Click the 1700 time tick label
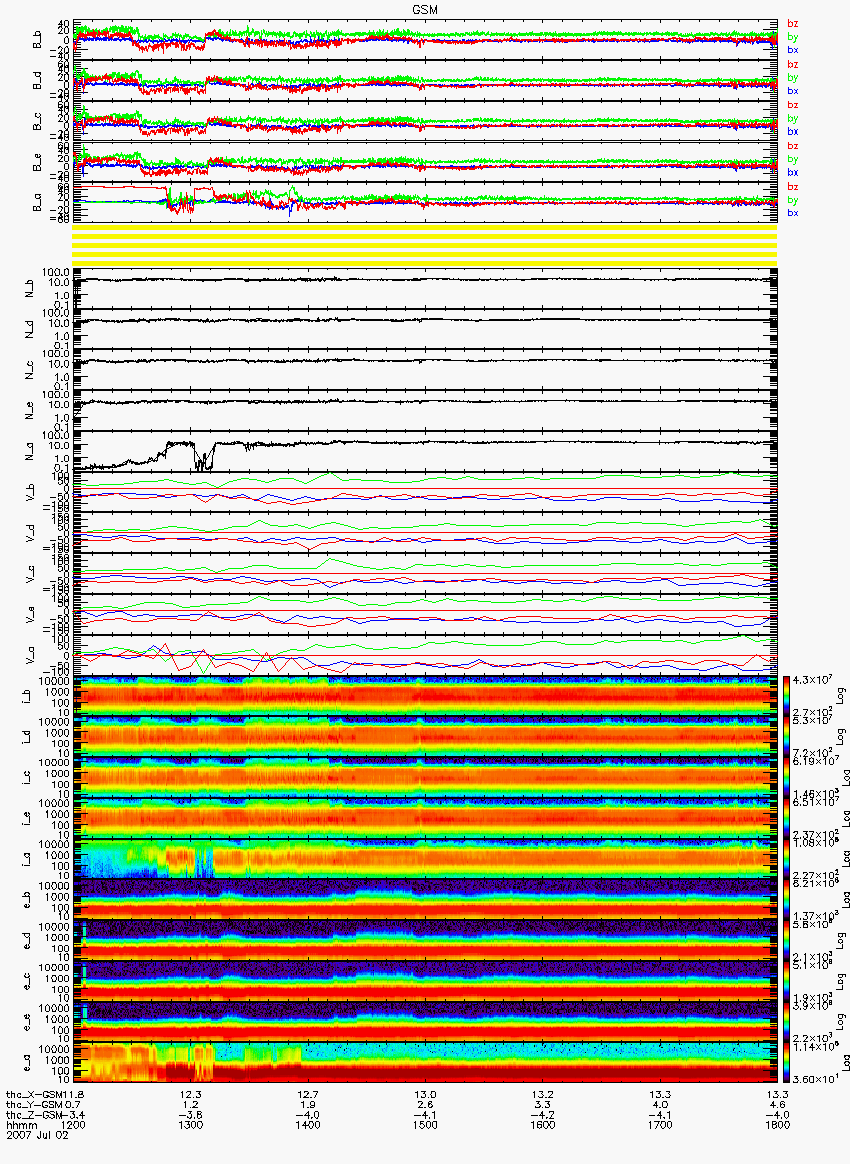Viewport: 850px width, 1164px height. pos(660,1125)
